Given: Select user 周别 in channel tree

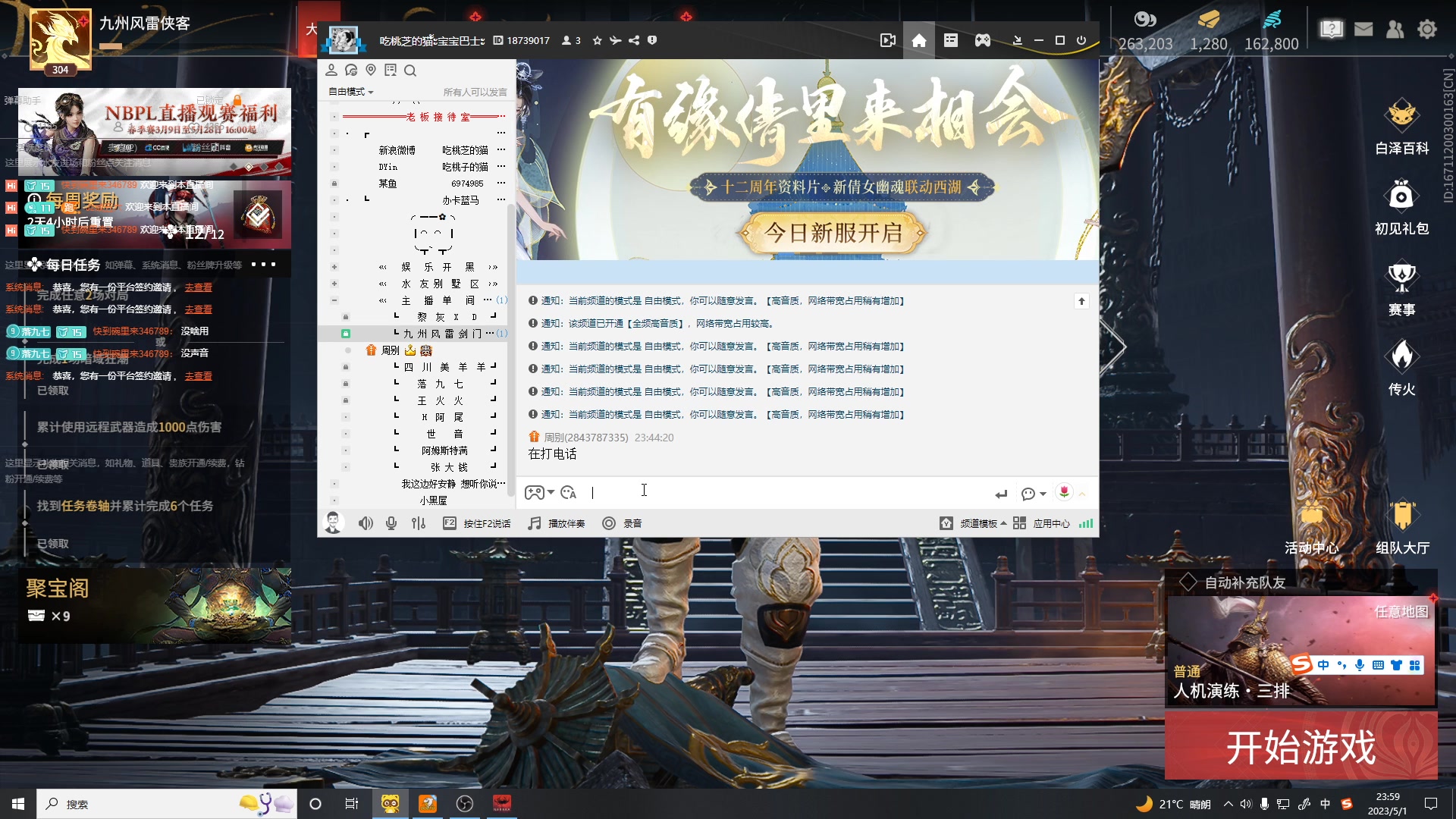Looking at the screenshot, I should click(391, 350).
